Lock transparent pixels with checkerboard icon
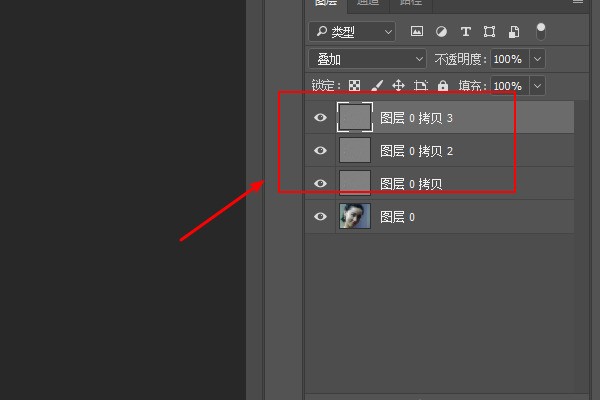600x400 pixels. (x=354, y=86)
